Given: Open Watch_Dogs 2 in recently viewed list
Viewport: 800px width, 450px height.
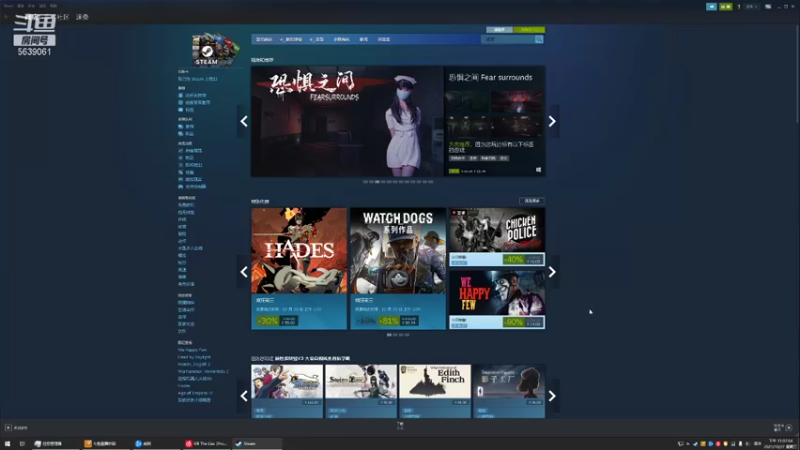Looking at the screenshot, I should tap(194, 364).
